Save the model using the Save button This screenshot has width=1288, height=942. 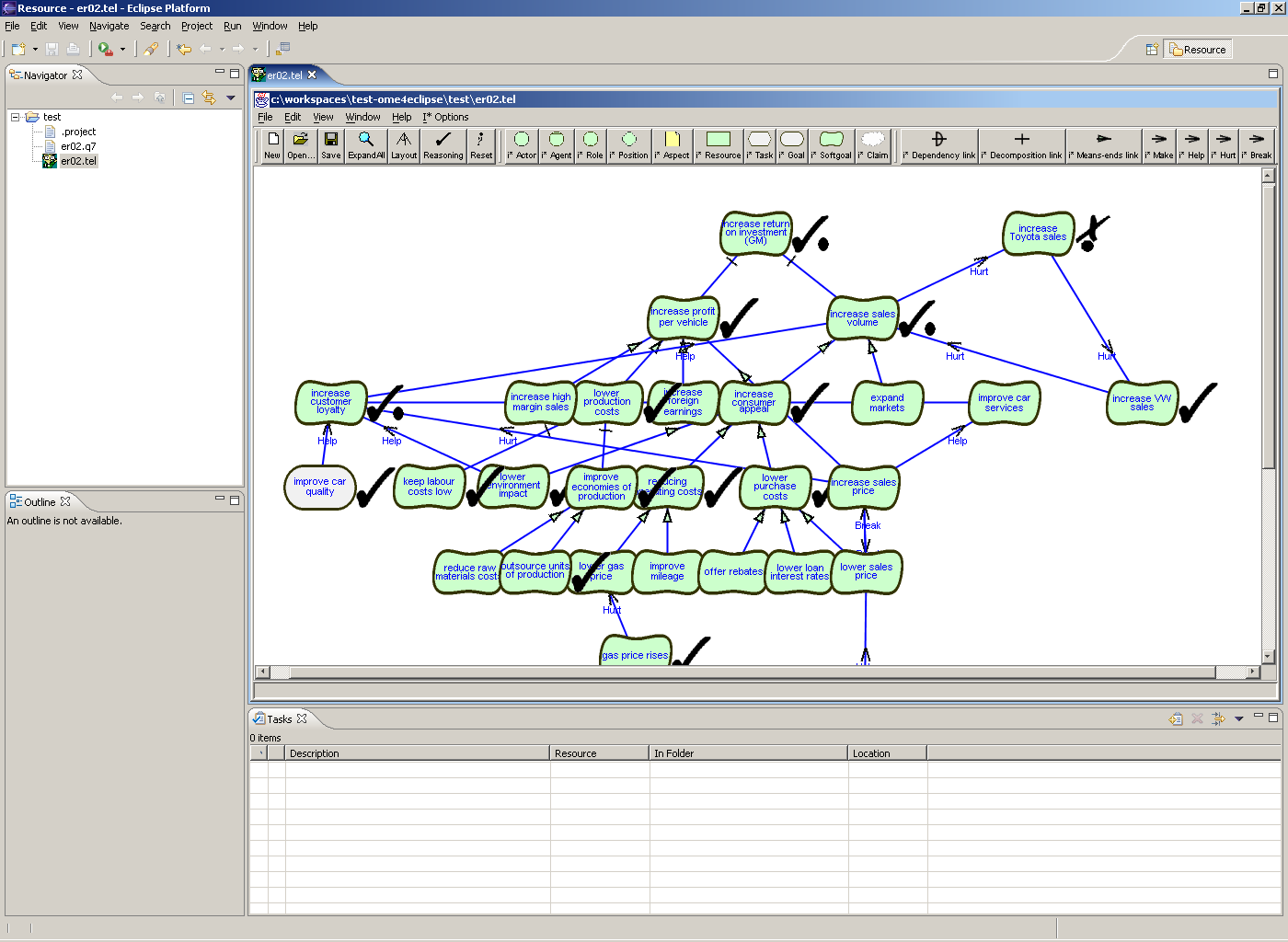pos(330,145)
